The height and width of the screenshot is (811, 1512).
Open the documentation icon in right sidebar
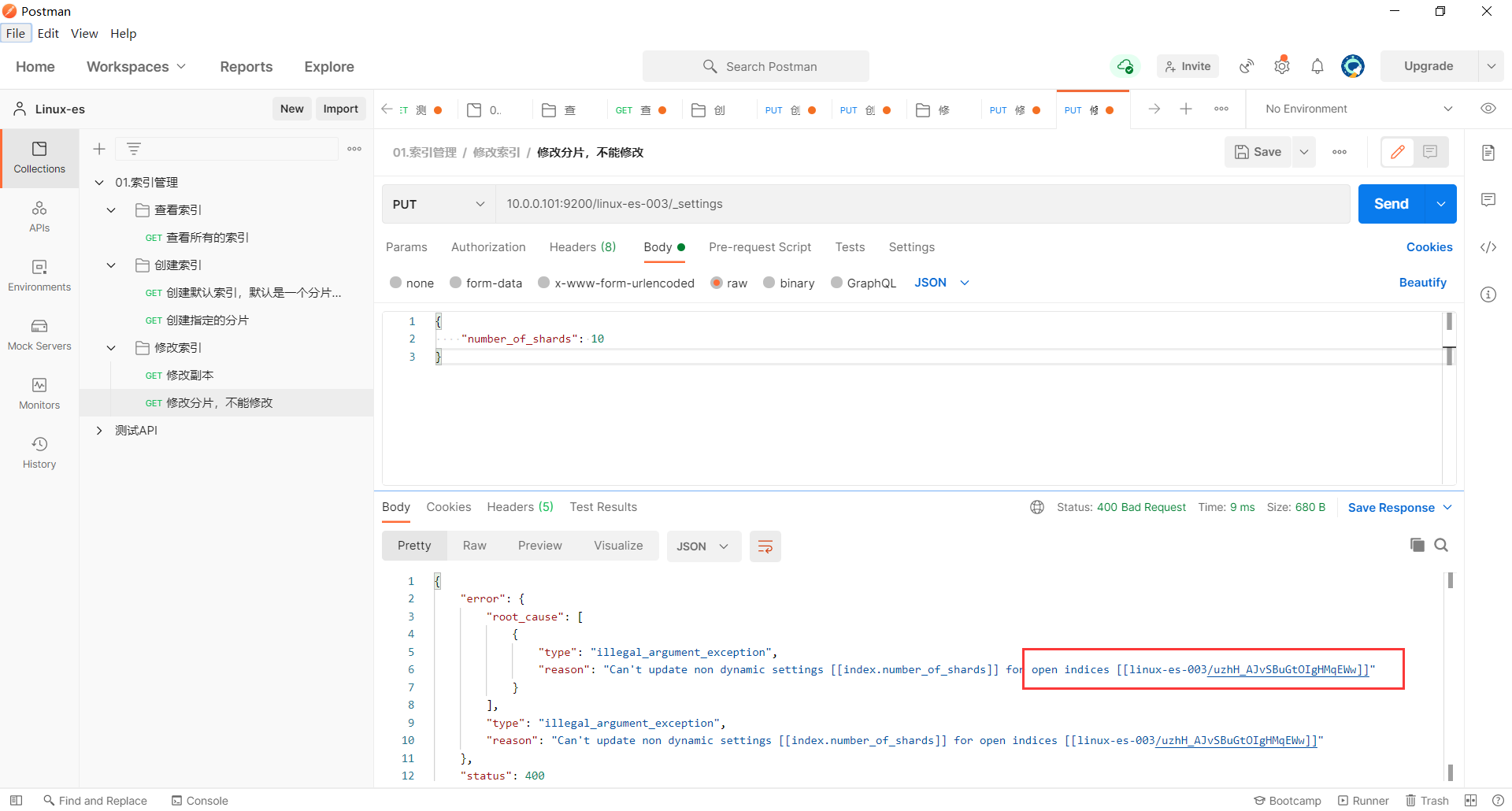[x=1488, y=152]
